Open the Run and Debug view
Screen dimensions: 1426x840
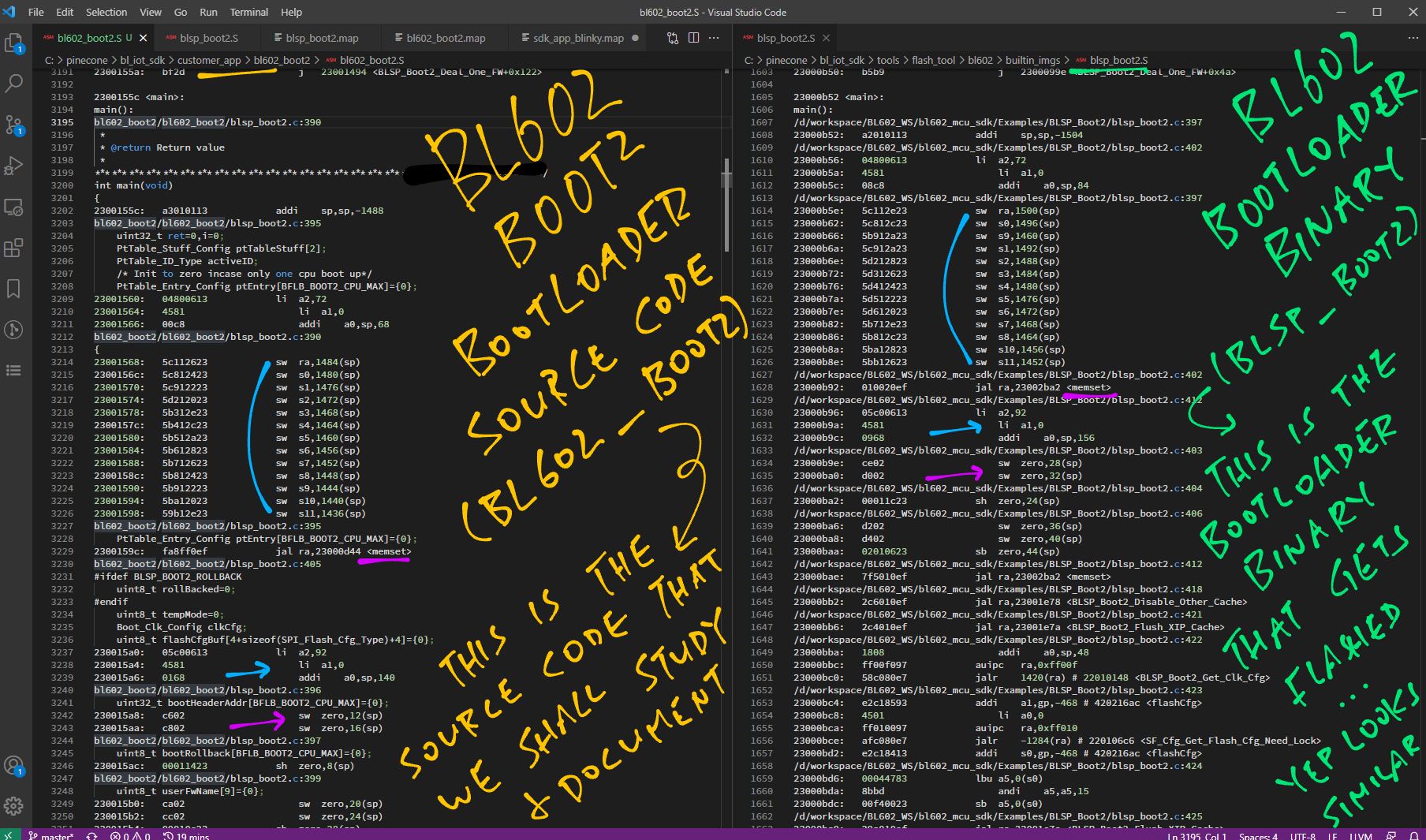13,166
